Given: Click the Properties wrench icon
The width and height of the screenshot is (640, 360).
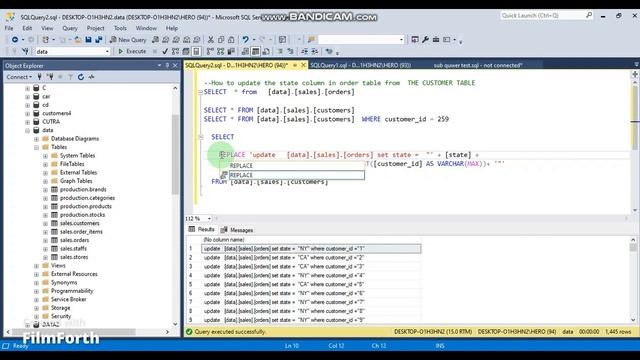Looking at the screenshot, I should [x=425, y=40].
